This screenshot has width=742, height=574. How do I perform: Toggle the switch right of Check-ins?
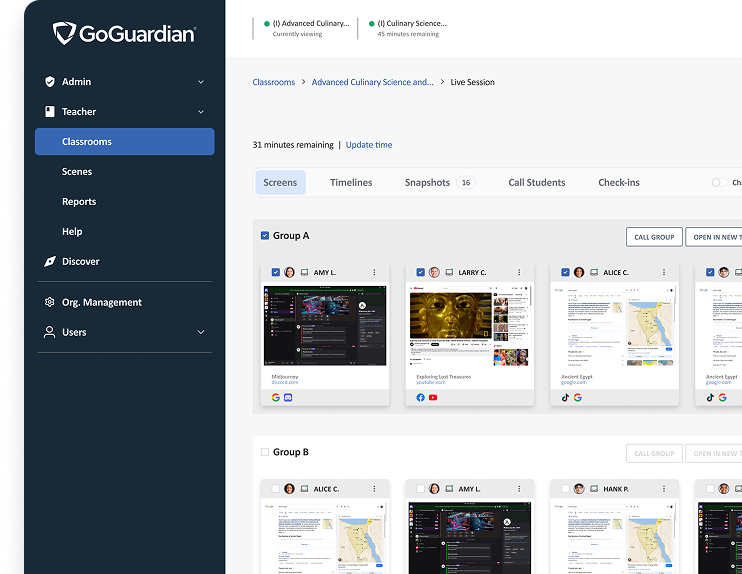coord(719,183)
